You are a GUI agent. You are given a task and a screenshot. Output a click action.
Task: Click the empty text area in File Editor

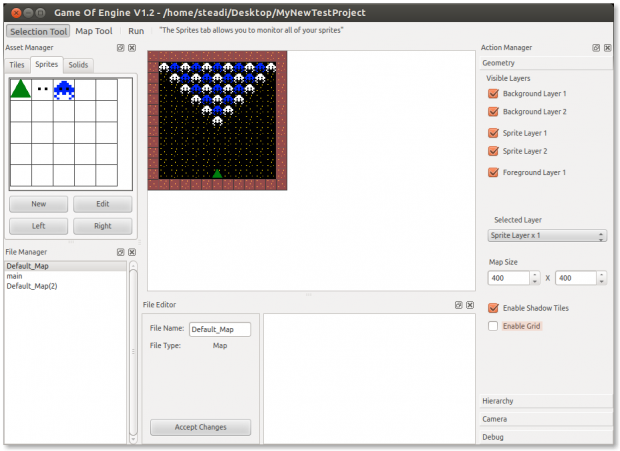click(369, 378)
